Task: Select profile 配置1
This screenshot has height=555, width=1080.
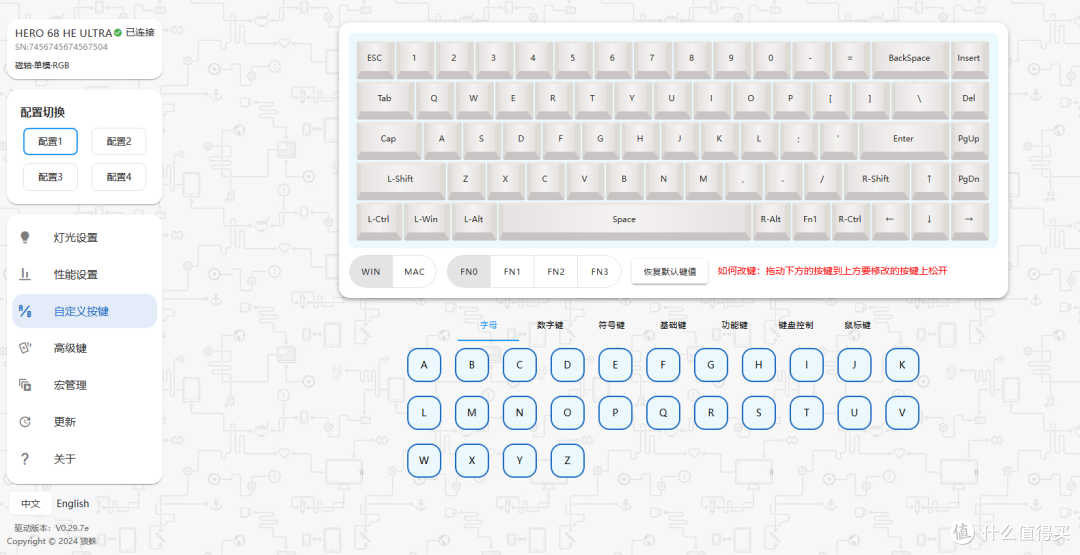Action: 50,141
